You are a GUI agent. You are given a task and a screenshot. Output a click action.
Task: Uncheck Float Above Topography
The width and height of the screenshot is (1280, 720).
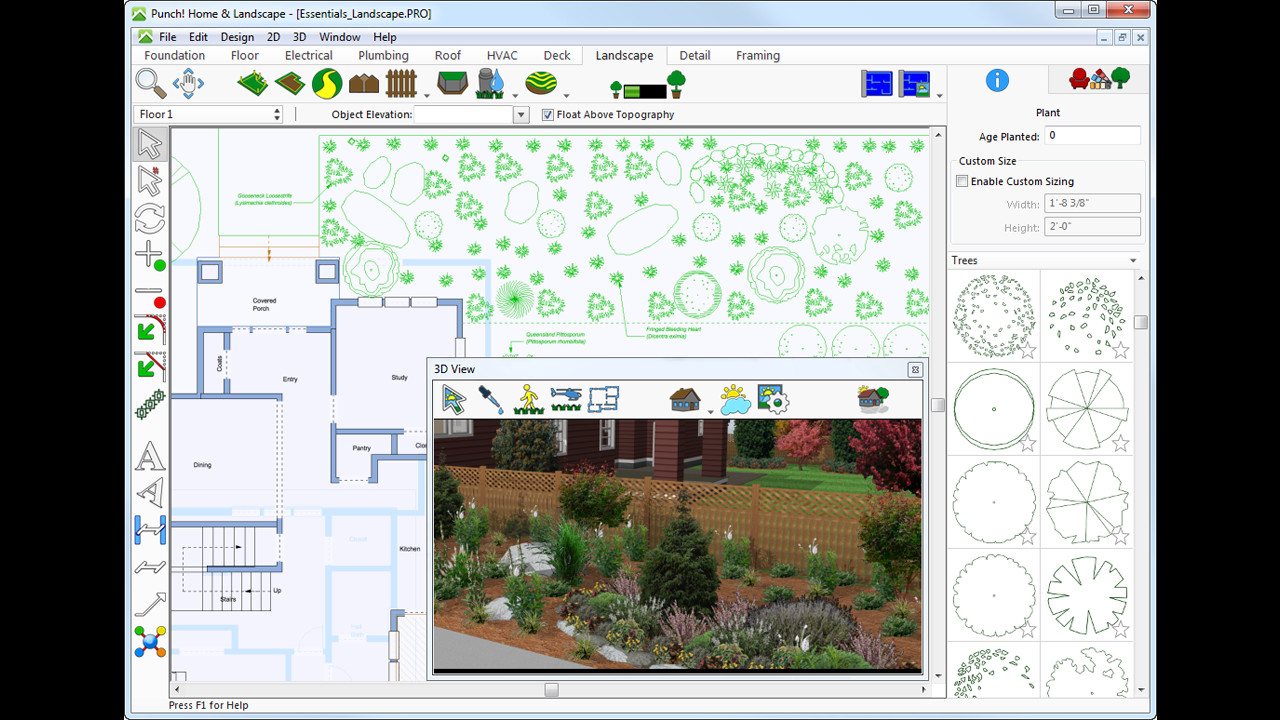547,114
